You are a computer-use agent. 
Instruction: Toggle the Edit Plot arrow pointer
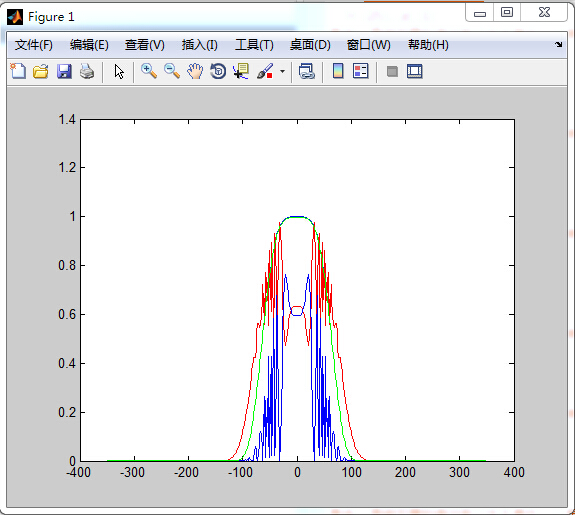[x=119, y=71]
